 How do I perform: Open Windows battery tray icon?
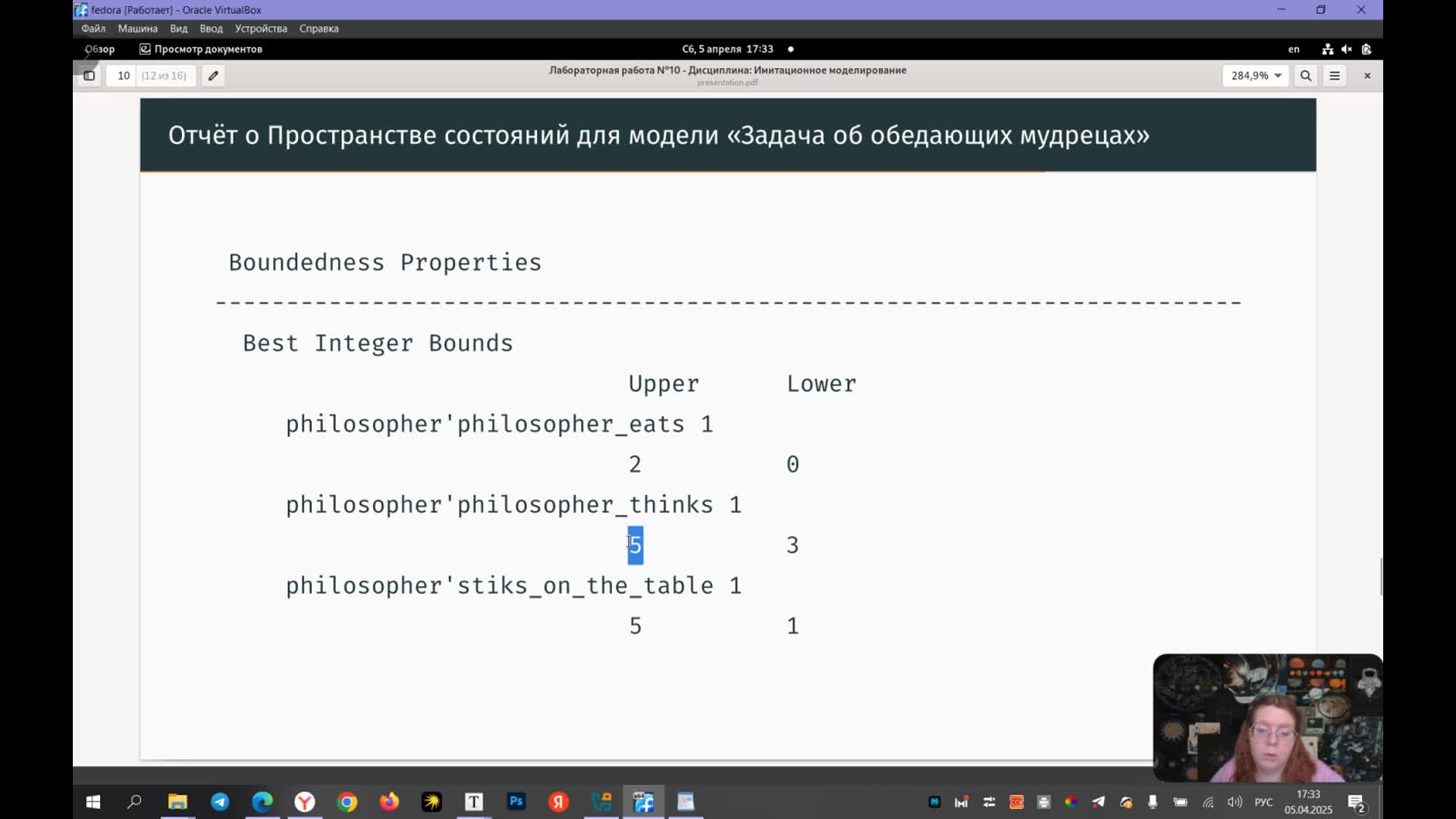pos(1181,802)
